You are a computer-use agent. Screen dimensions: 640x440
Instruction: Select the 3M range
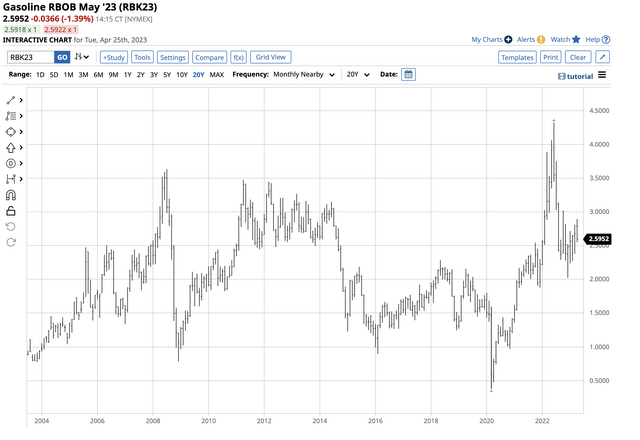coord(83,75)
